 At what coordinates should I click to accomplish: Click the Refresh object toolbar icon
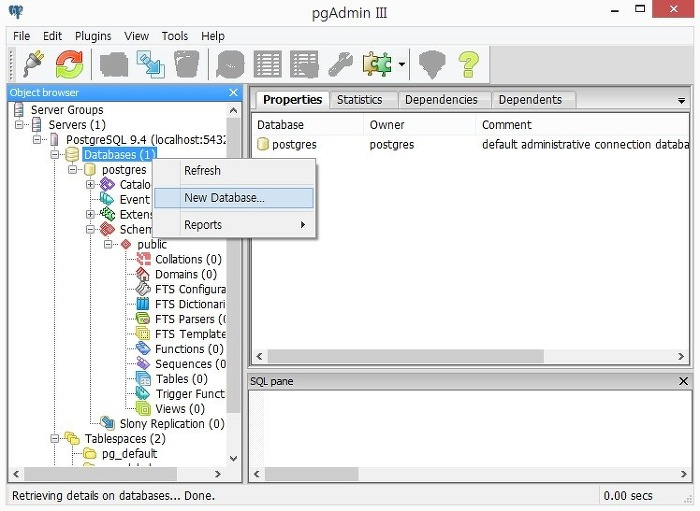(x=69, y=64)
